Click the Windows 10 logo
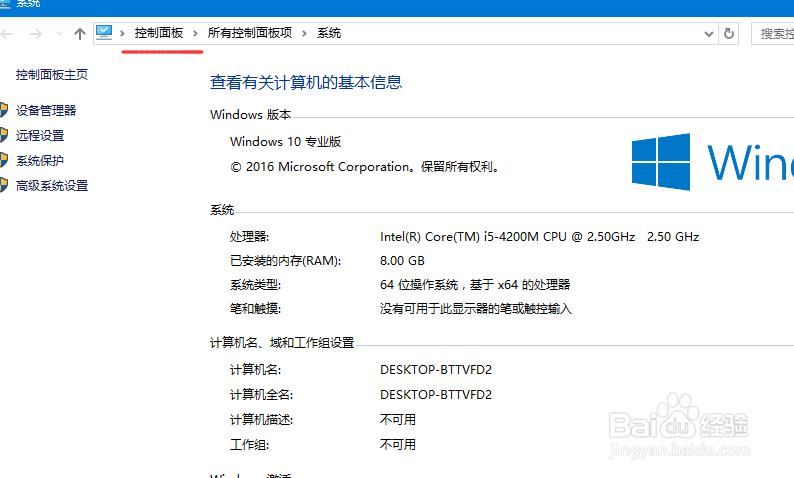794x478 pixels. [x=661, y=162]
